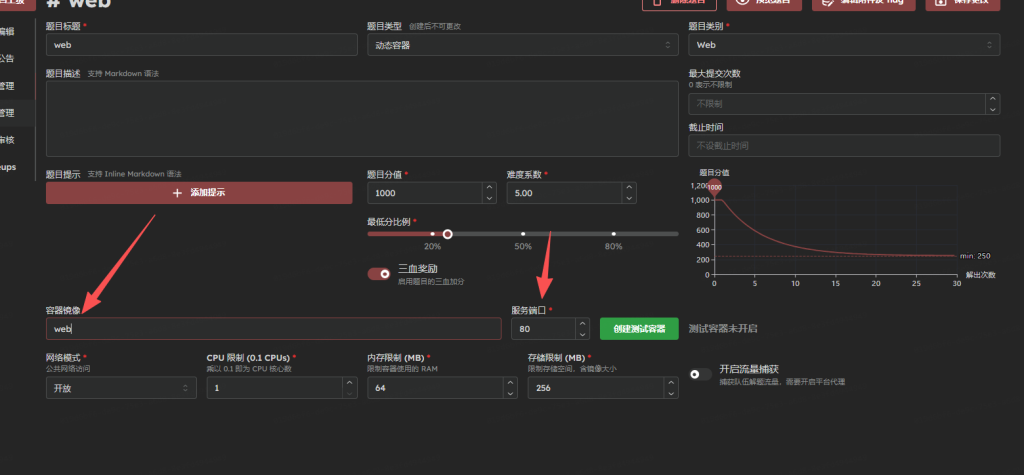Click the 添加提示 button

[x=199, y=193]
